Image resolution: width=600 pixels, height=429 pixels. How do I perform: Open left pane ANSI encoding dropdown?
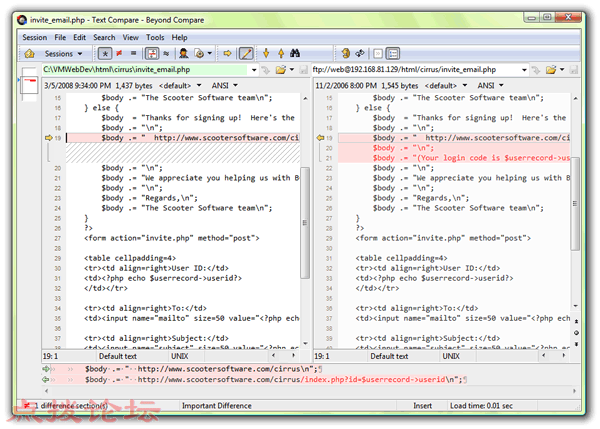click(225, 85)
